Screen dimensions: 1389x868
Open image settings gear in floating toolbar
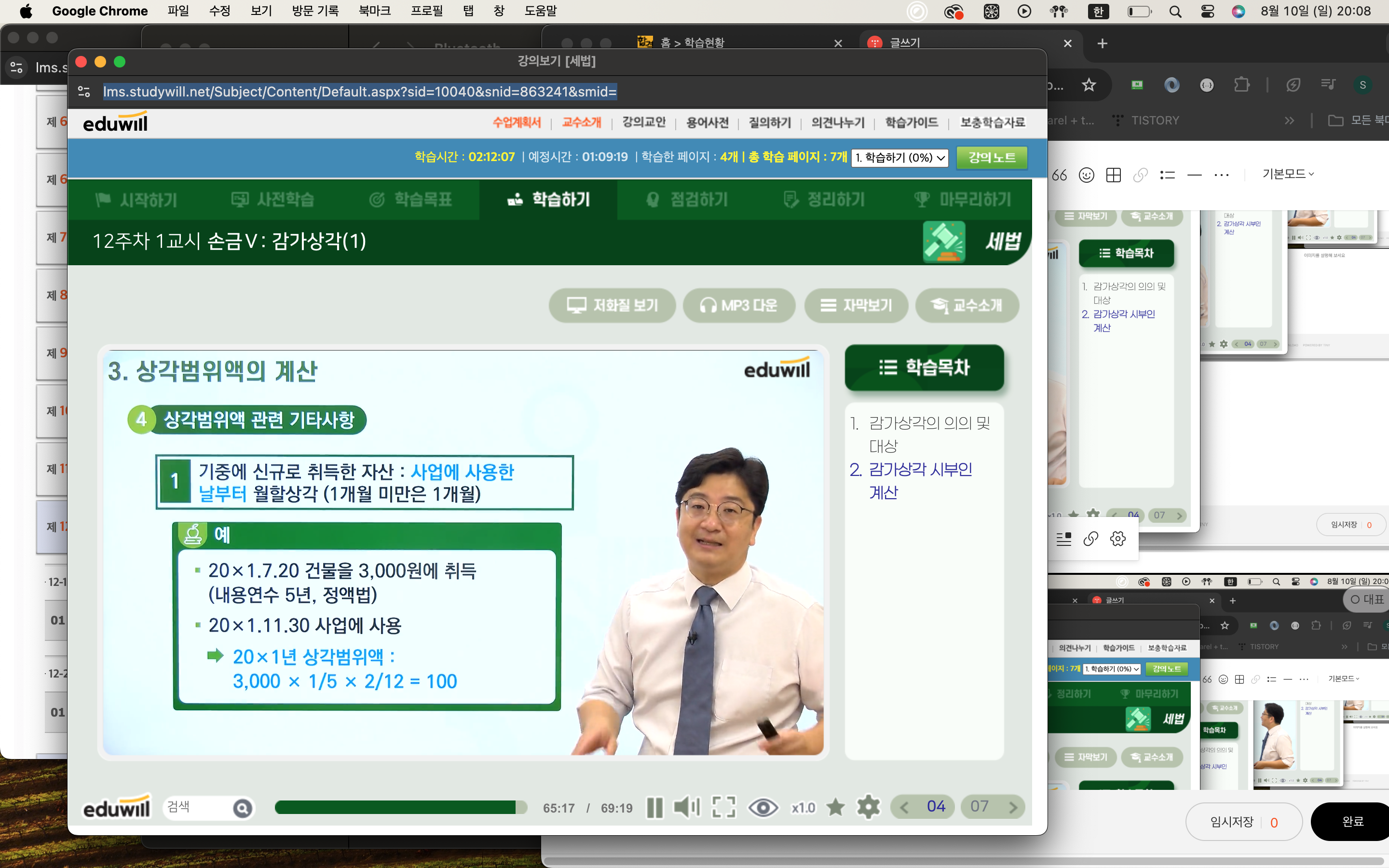point(1117,539)
